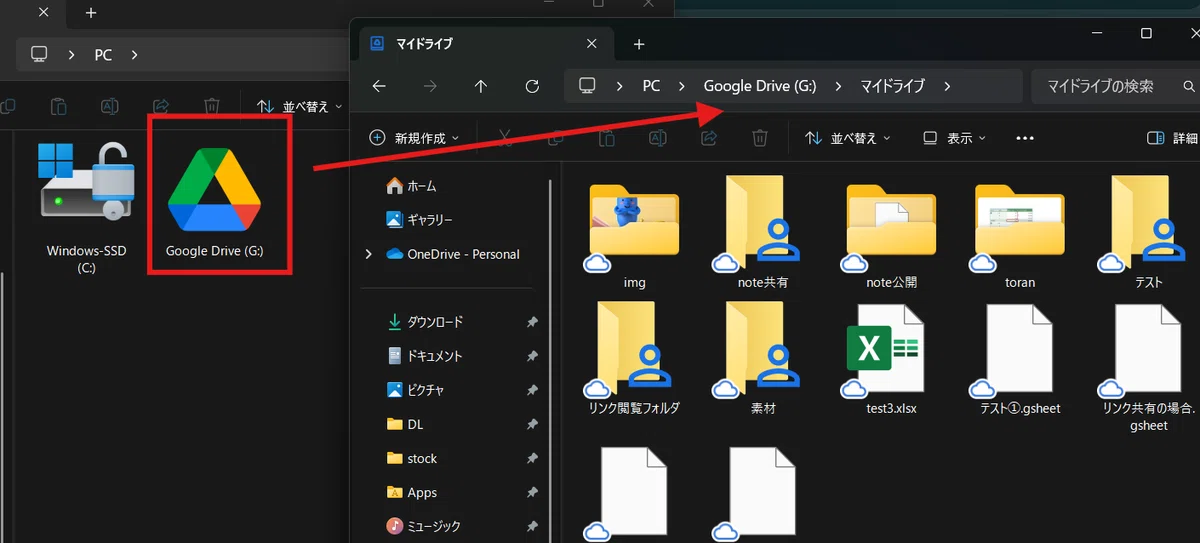The image size is (1200, 543).
Task: Open 並べ替え dropdown in the PC window
Action: tap(299, 106)
